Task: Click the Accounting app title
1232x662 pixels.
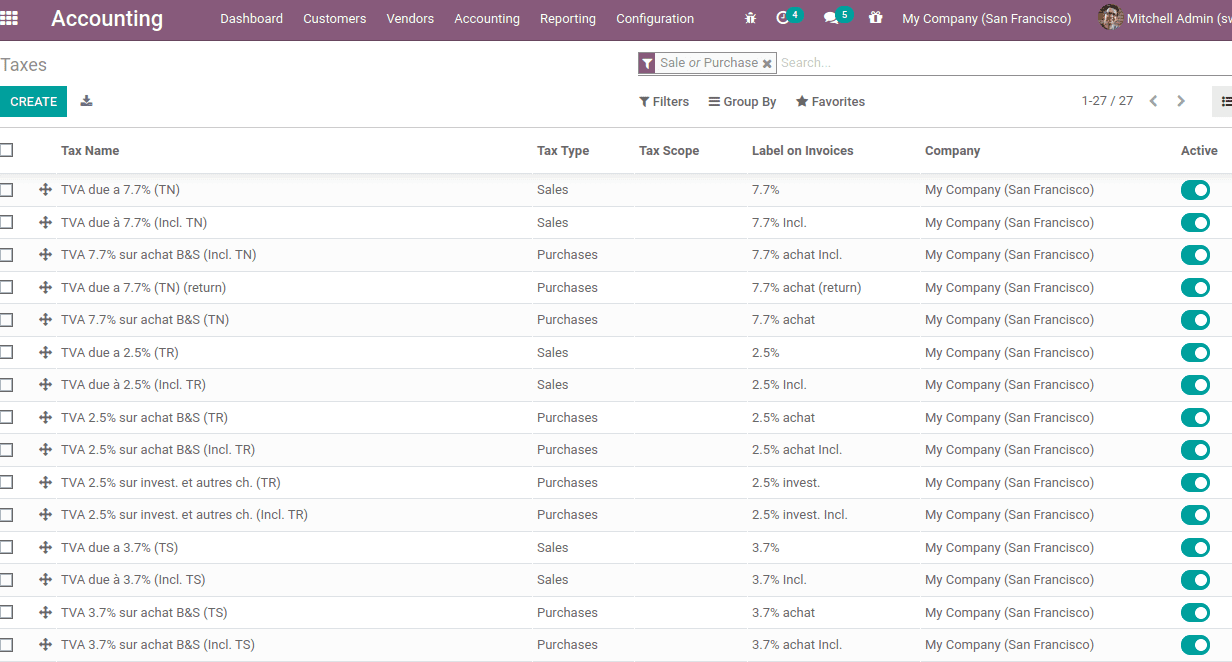Action: tap(107, 18)
